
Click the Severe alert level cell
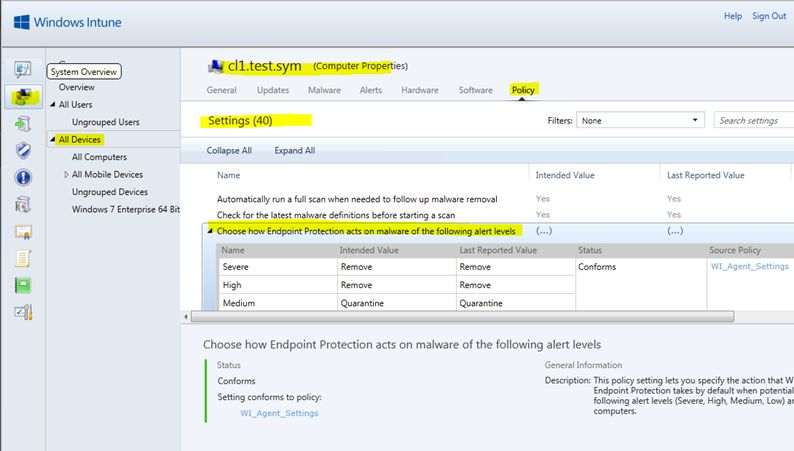tap(277, 267)
